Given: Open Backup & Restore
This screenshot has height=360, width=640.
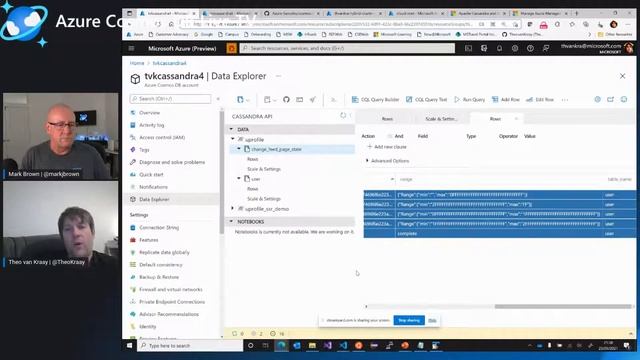Looking at the screenshot, I should click(159, 277).
